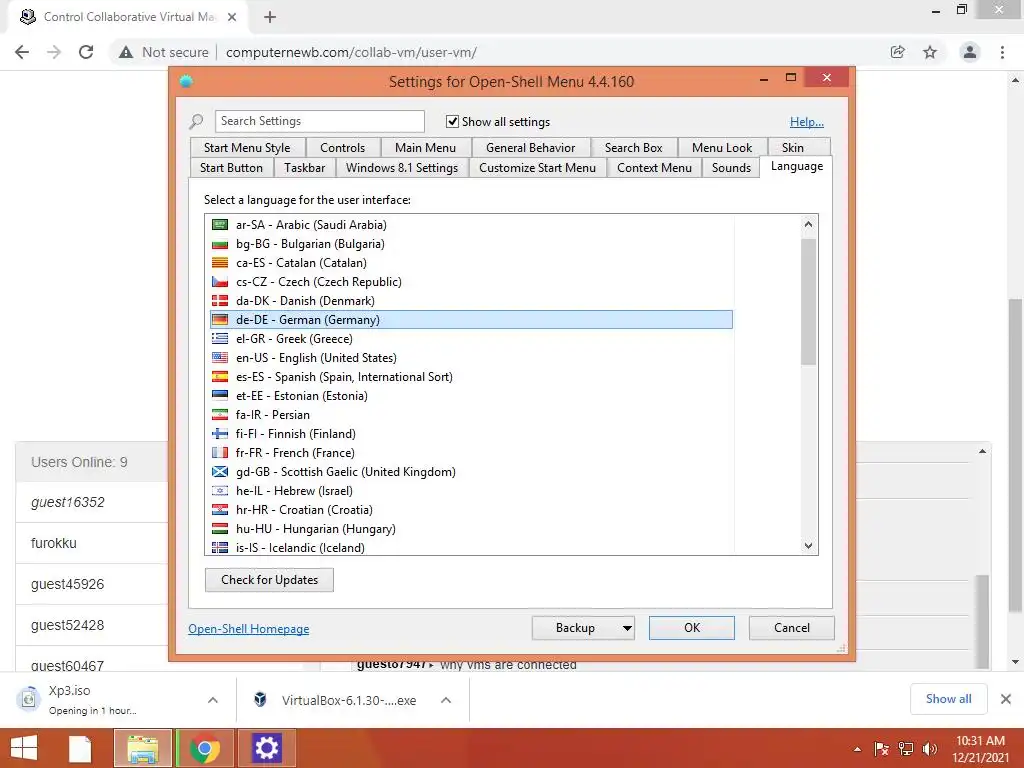Close the downloads bar
This screenshot has width=1024, height=768.
tap(1006, 699)
